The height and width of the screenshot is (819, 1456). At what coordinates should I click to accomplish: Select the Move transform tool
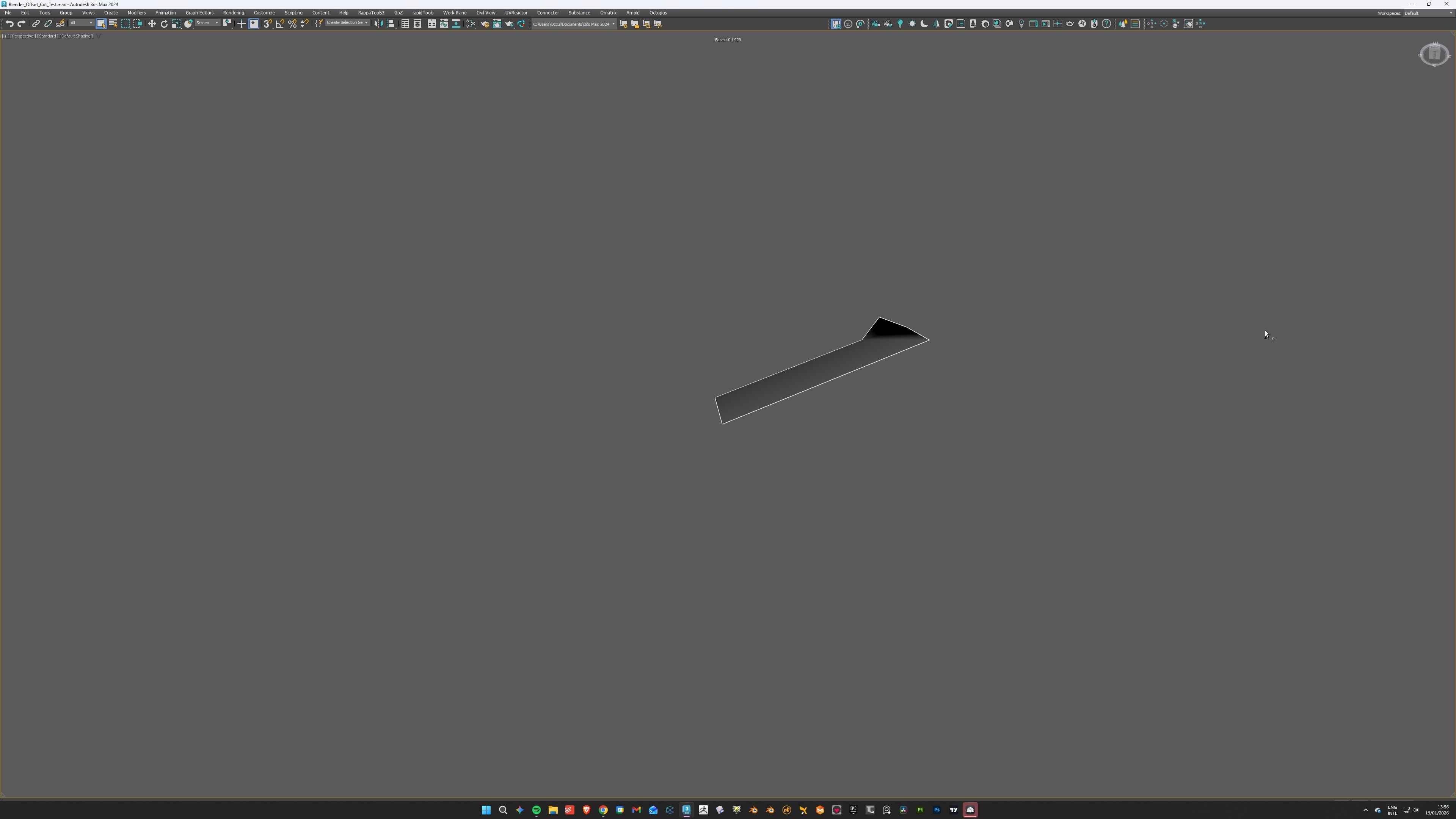coord(152,24)
